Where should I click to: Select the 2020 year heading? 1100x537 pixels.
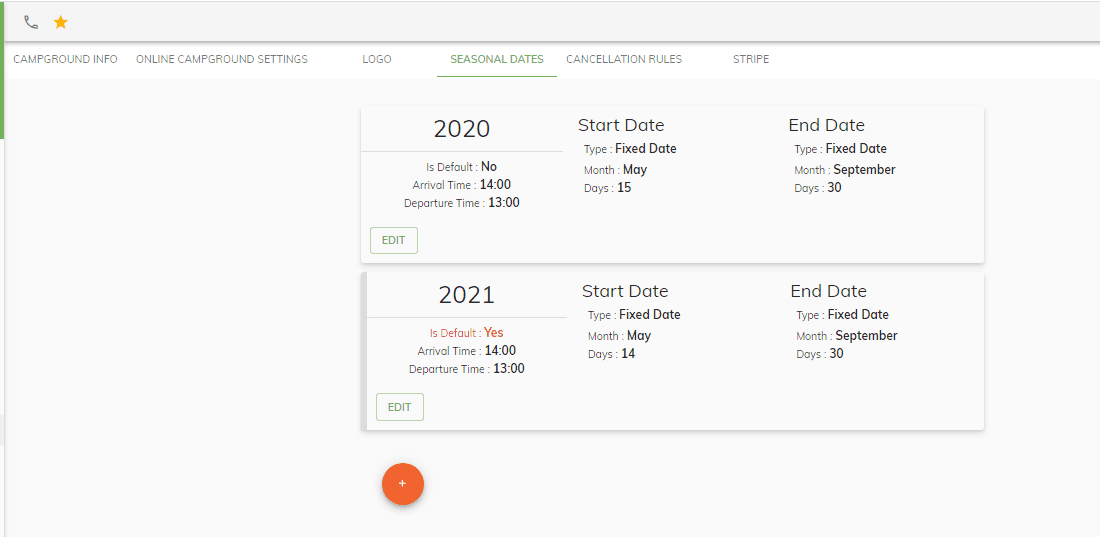(x=462, y=129)
